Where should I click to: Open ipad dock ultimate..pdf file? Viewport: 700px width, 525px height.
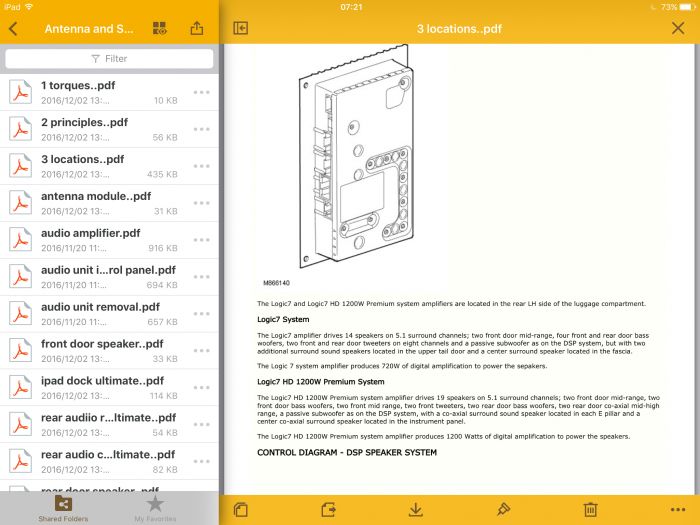tap(109, 388)
